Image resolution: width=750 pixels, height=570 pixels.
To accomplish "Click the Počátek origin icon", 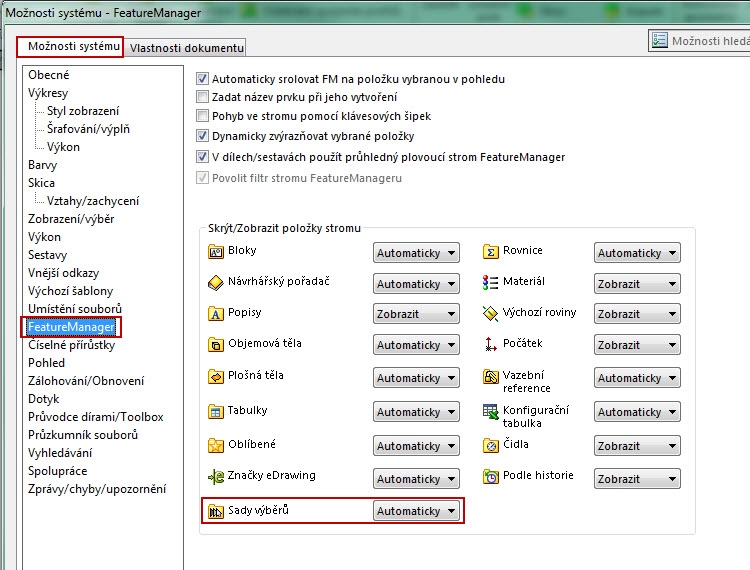I will (491, 345).
